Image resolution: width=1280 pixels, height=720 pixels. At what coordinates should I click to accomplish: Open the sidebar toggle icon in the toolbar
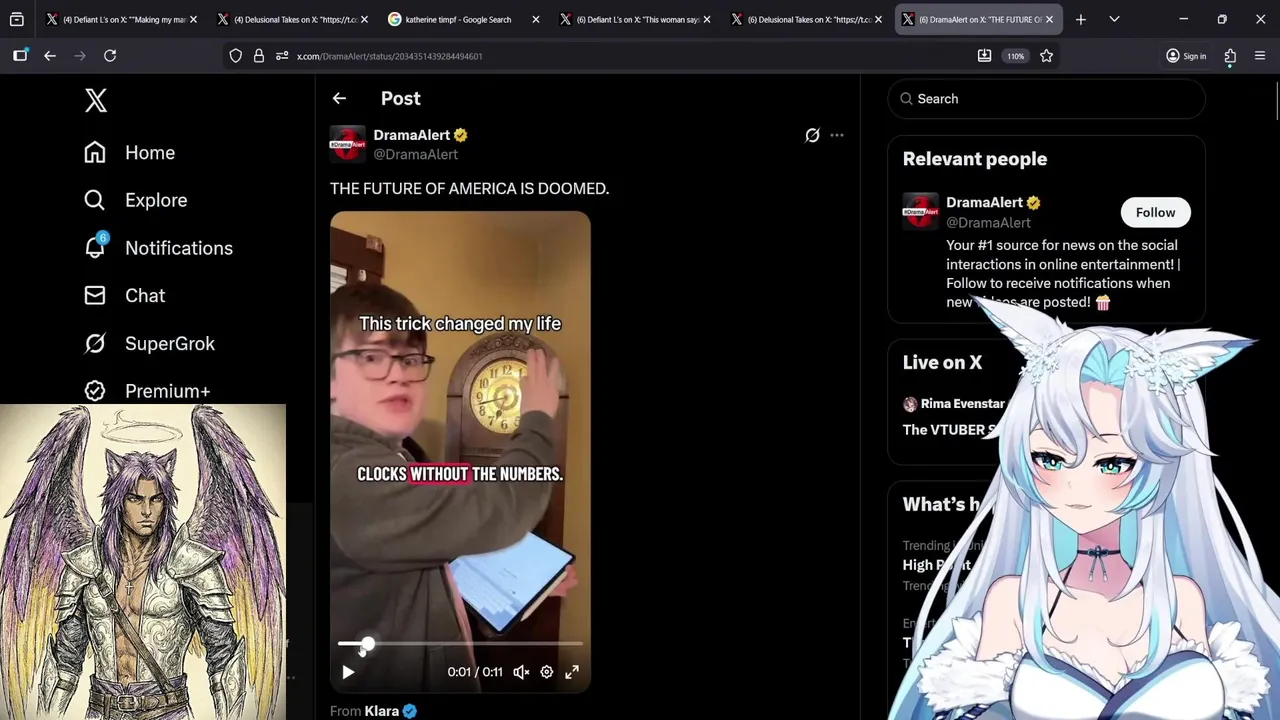click(20, 56)
